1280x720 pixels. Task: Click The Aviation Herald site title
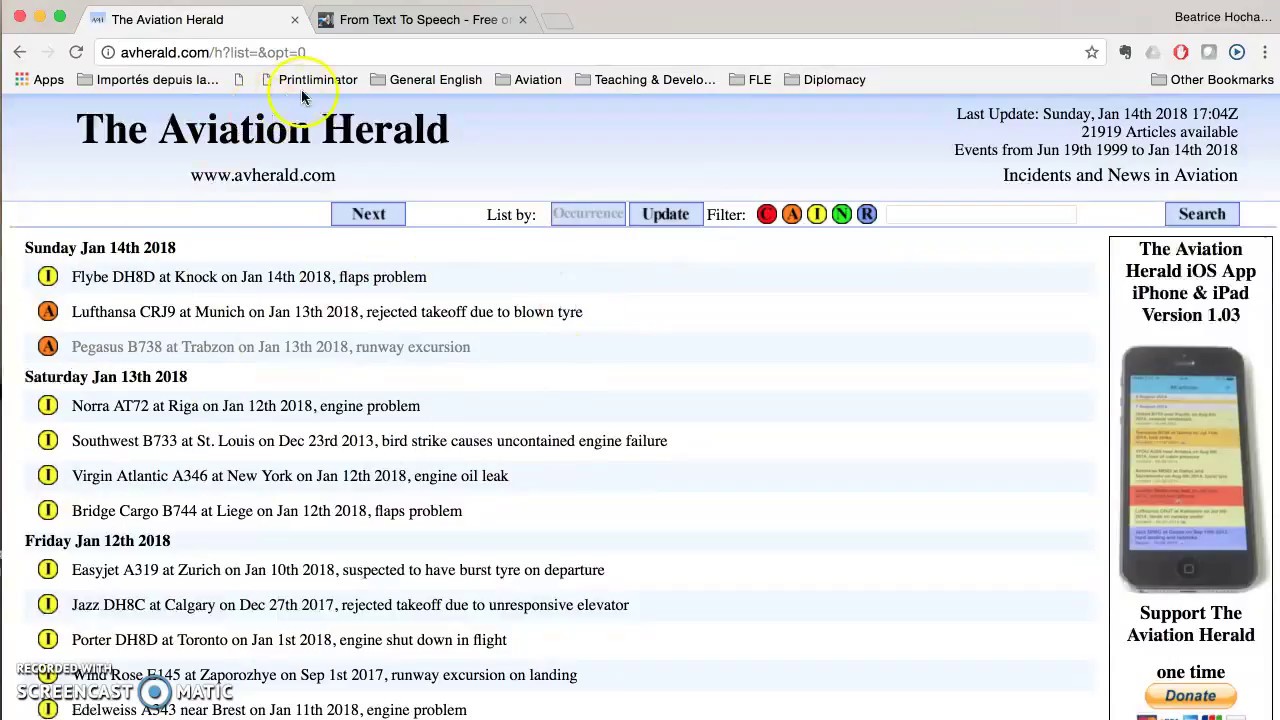tap(262, 129)
